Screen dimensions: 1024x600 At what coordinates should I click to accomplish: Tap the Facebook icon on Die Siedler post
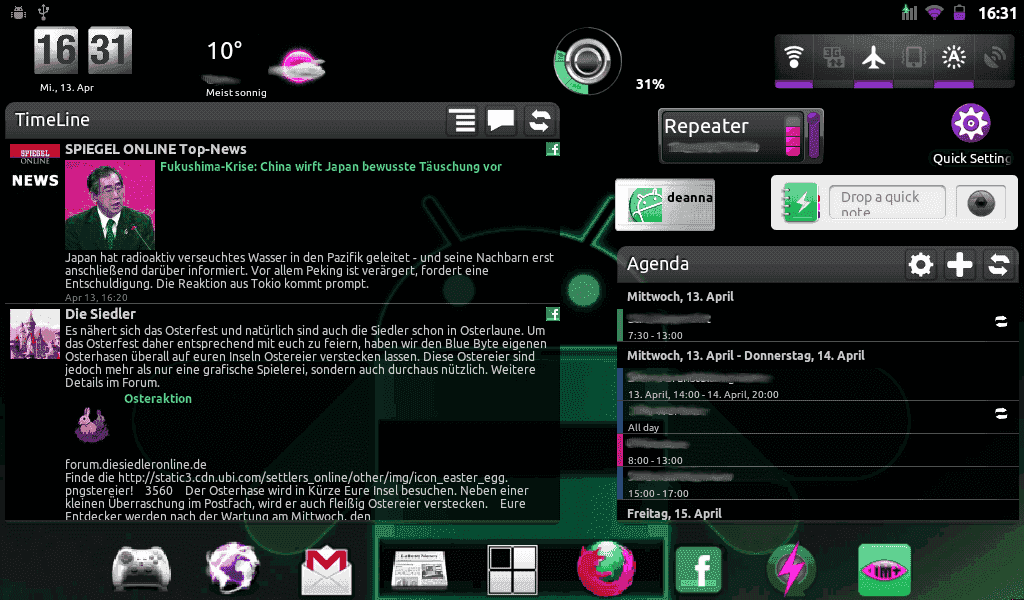pyautogui.click(x=553, y=314)
